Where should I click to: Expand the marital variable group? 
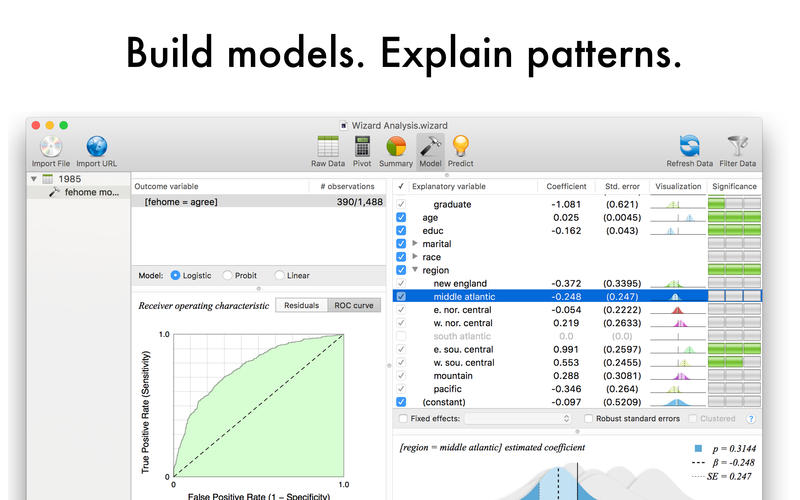click(x=415, y=243)
